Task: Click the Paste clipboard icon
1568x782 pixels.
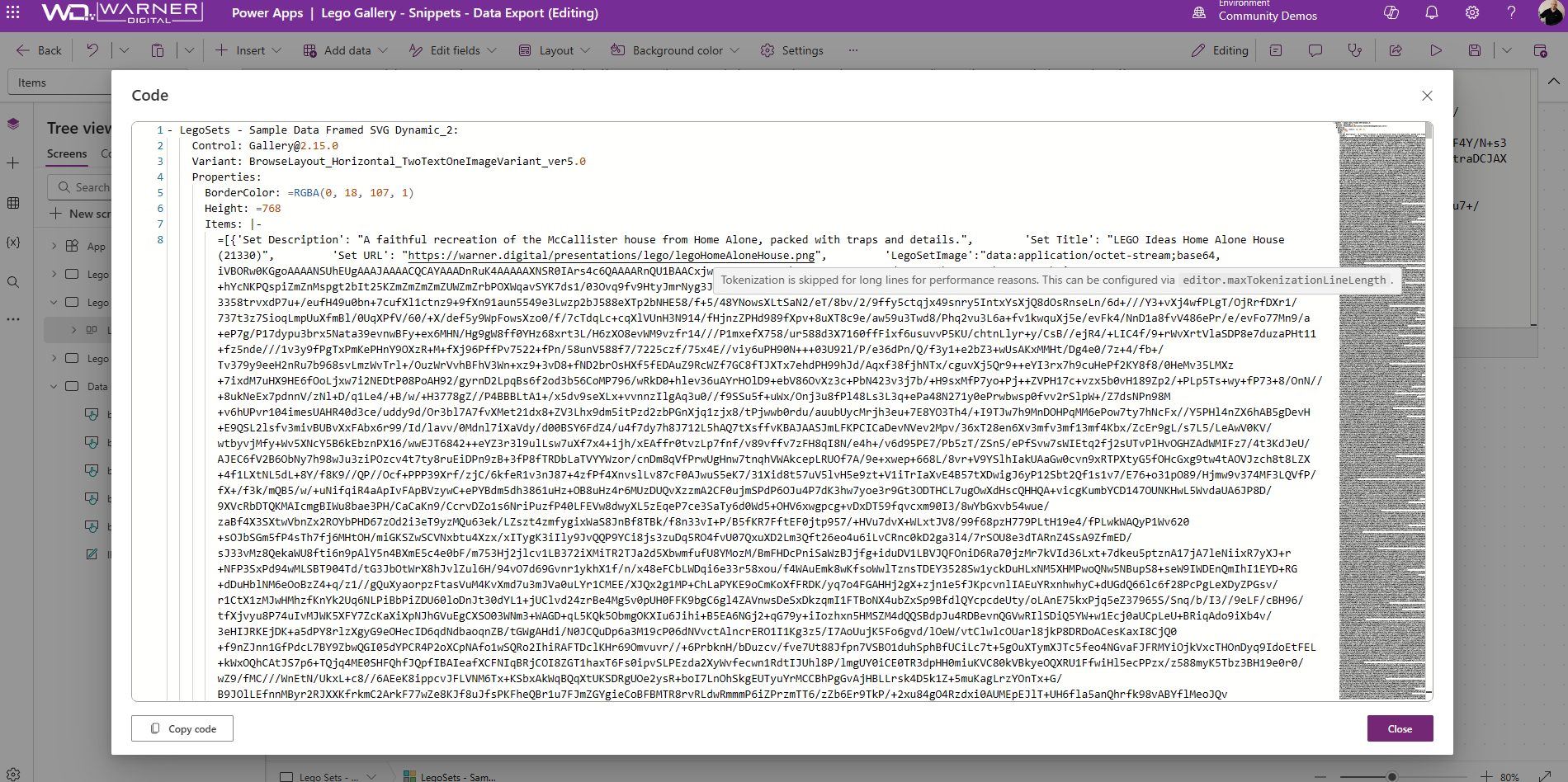Action: click(x=157, y=50)
